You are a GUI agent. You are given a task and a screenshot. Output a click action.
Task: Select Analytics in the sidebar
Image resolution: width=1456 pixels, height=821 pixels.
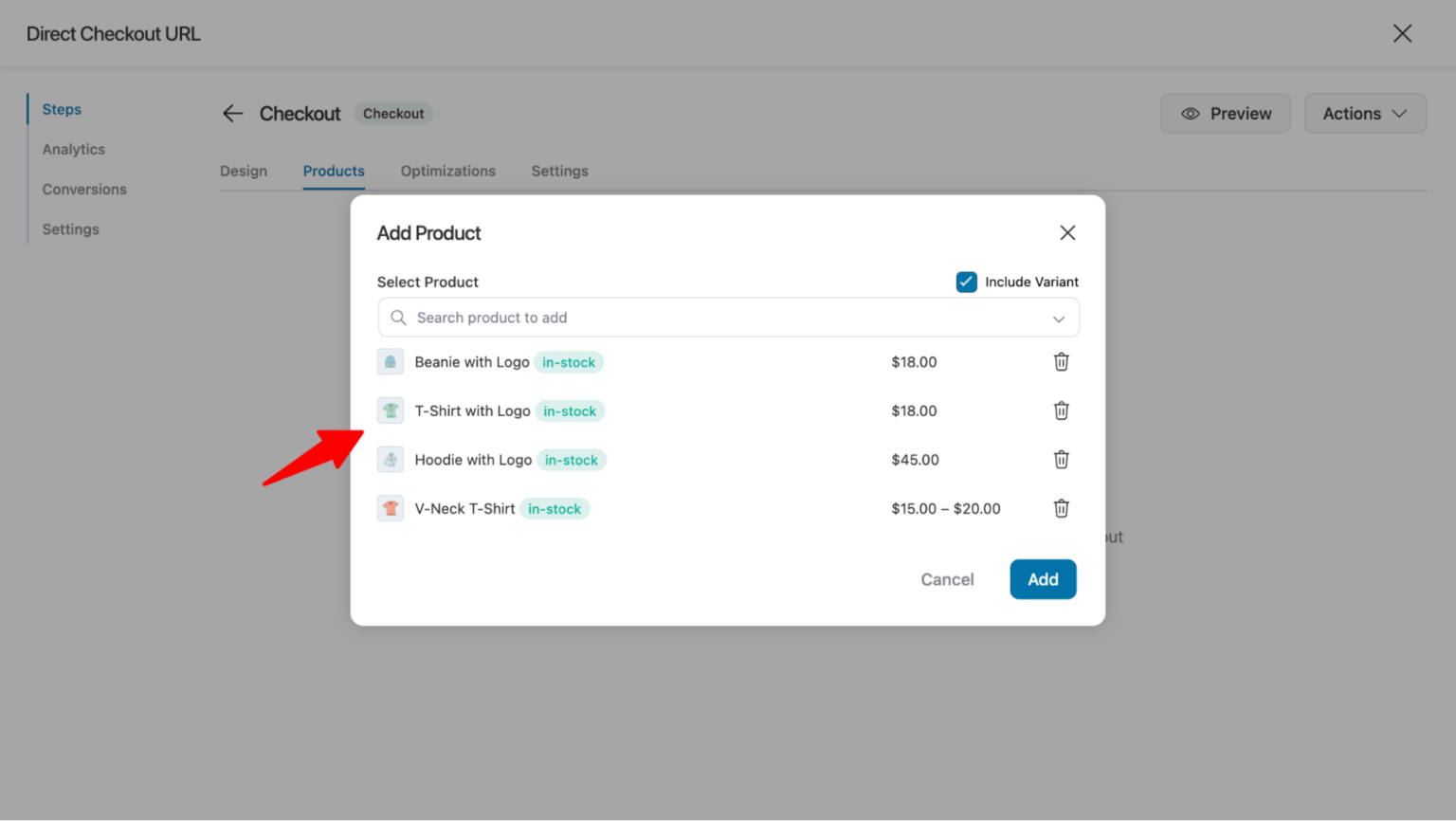(x=73, y=149)
